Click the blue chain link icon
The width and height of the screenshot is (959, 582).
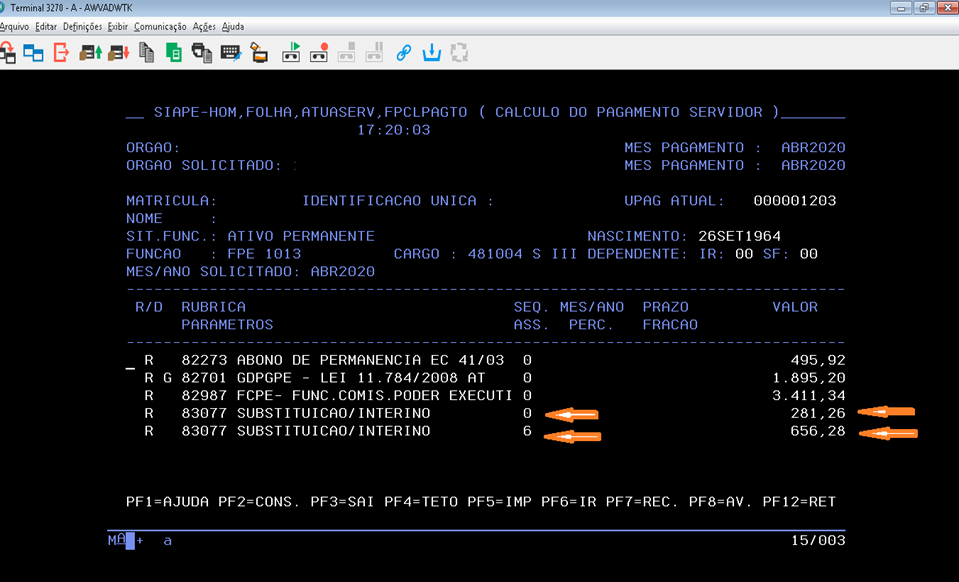coord(404,52)
